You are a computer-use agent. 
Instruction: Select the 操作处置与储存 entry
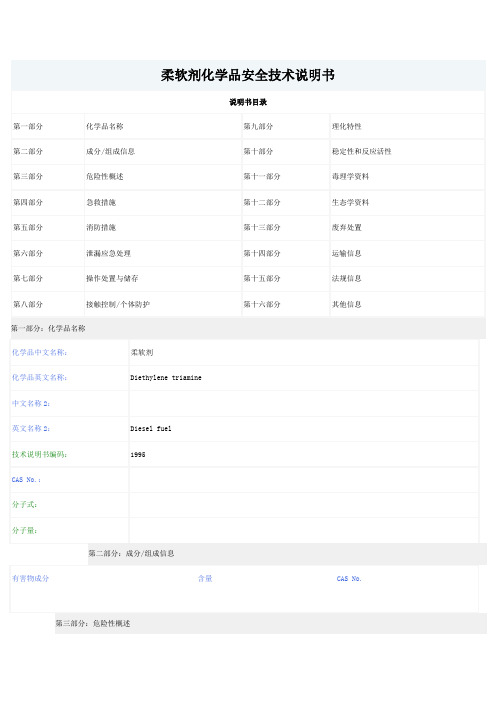coord(112,278)
